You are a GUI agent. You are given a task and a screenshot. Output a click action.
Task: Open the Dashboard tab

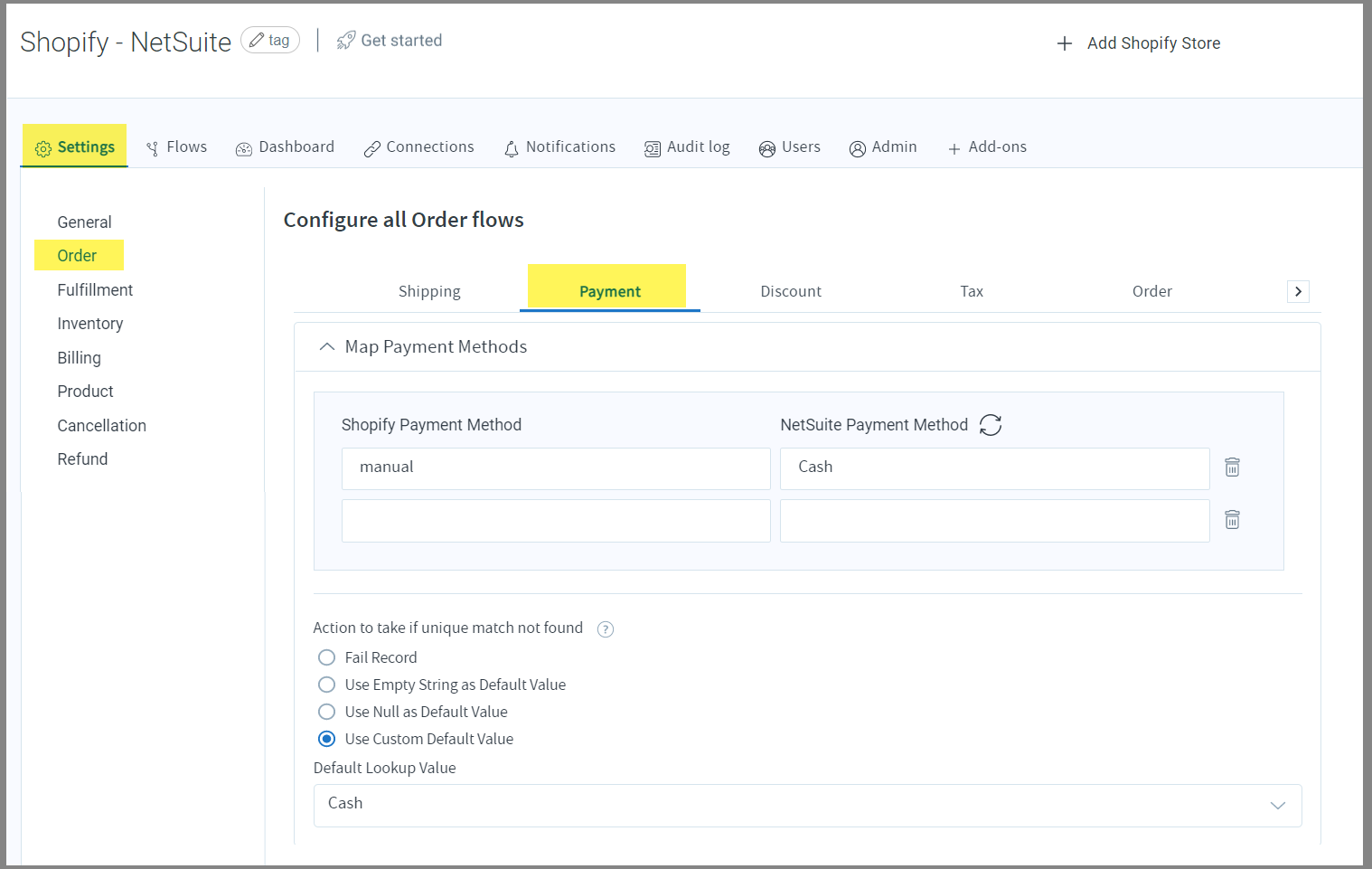[x=285, y=147]
